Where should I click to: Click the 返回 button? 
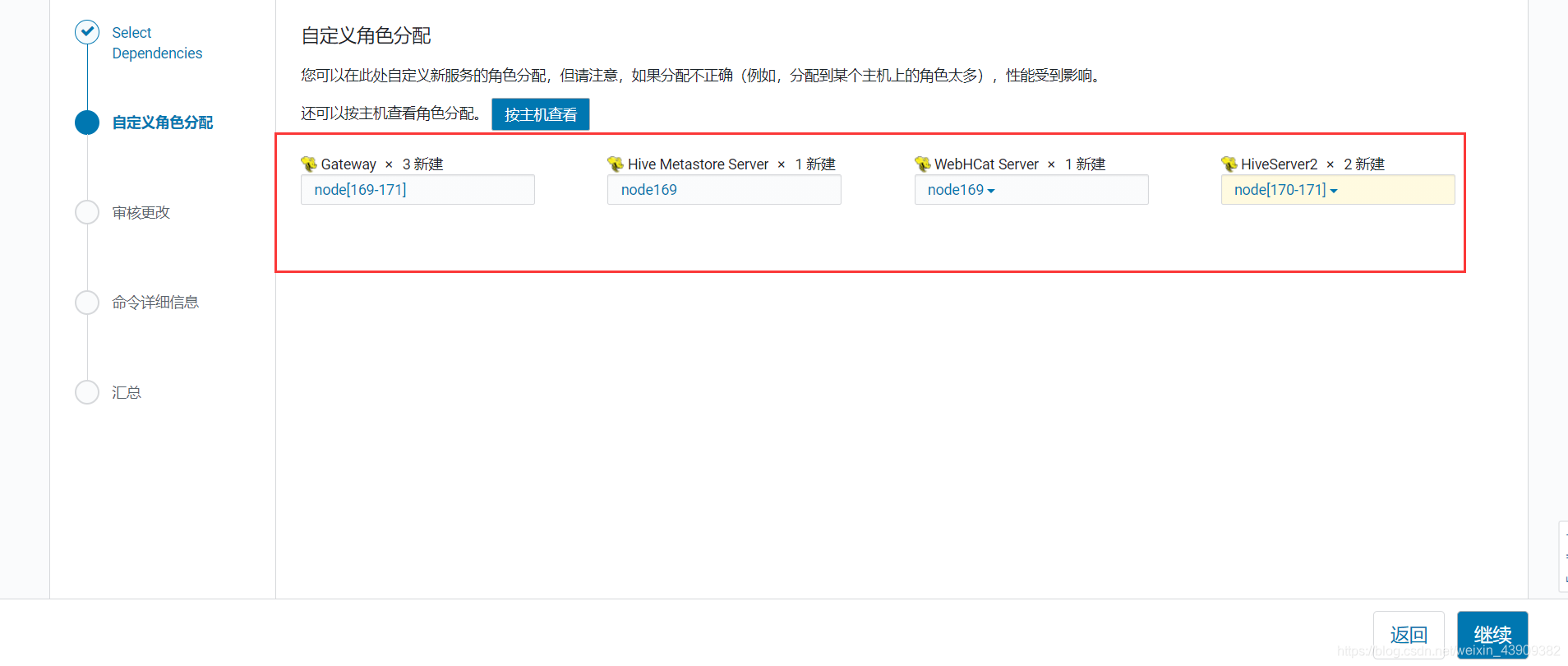pyautogui.click(x=1409, y=635)
